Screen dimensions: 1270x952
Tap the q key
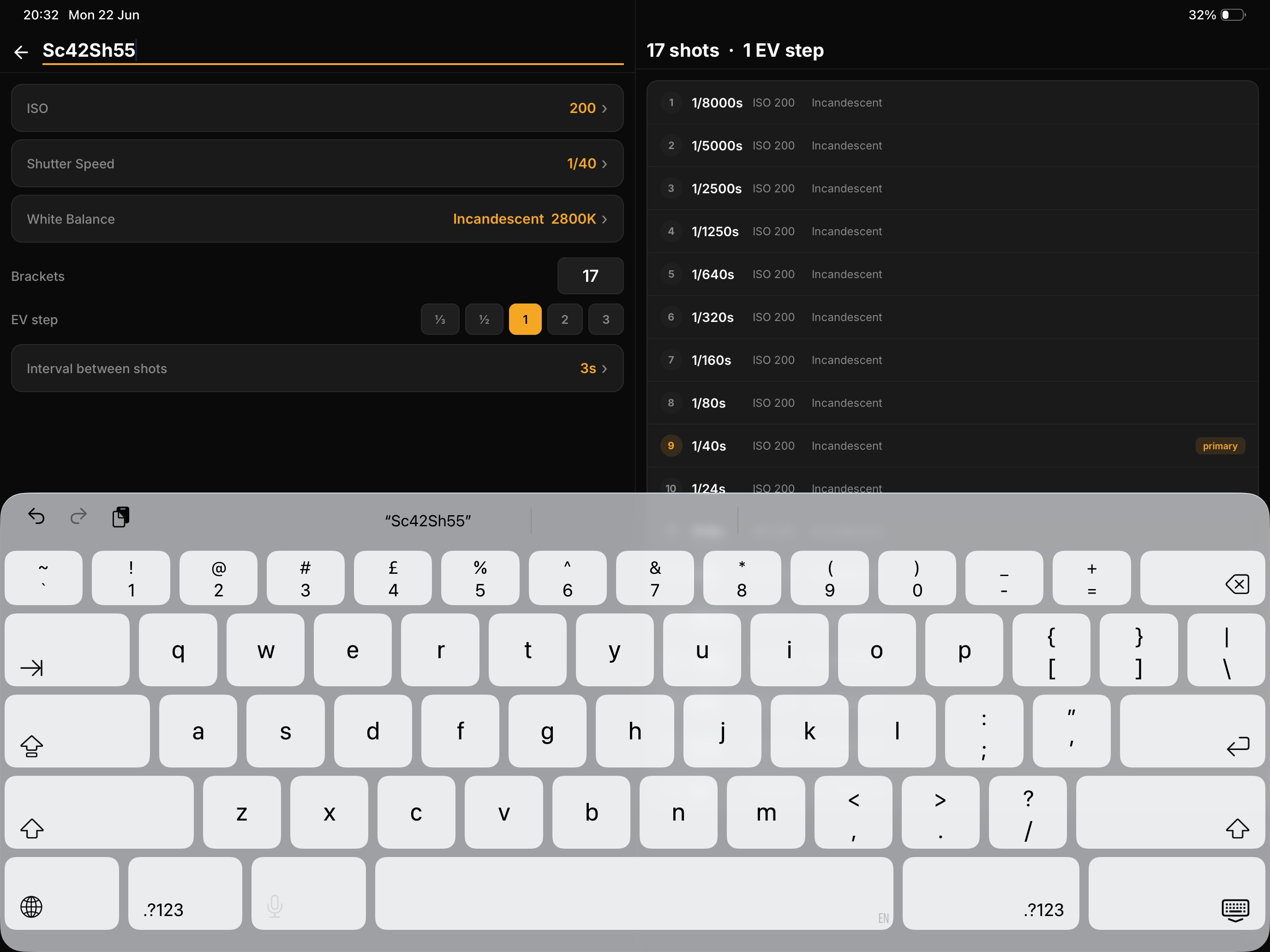click(x=178, y=649)
